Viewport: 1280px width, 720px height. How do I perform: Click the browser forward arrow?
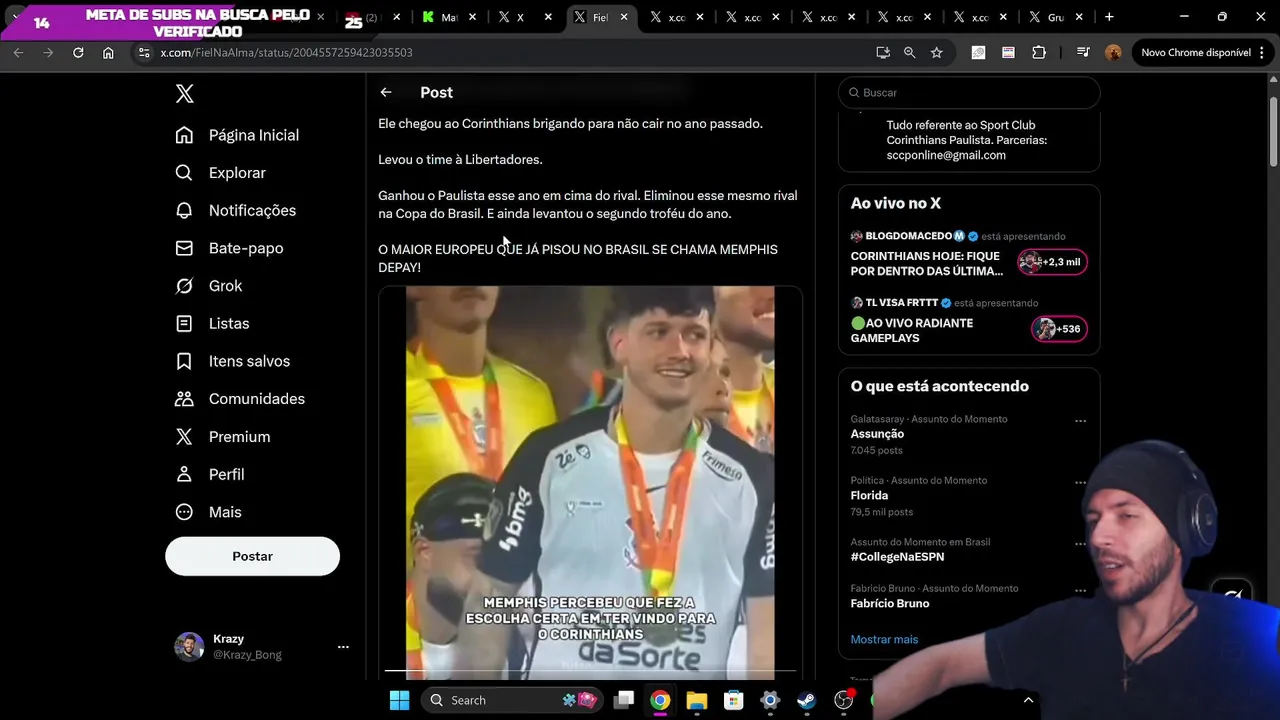[x=48, y=52]
